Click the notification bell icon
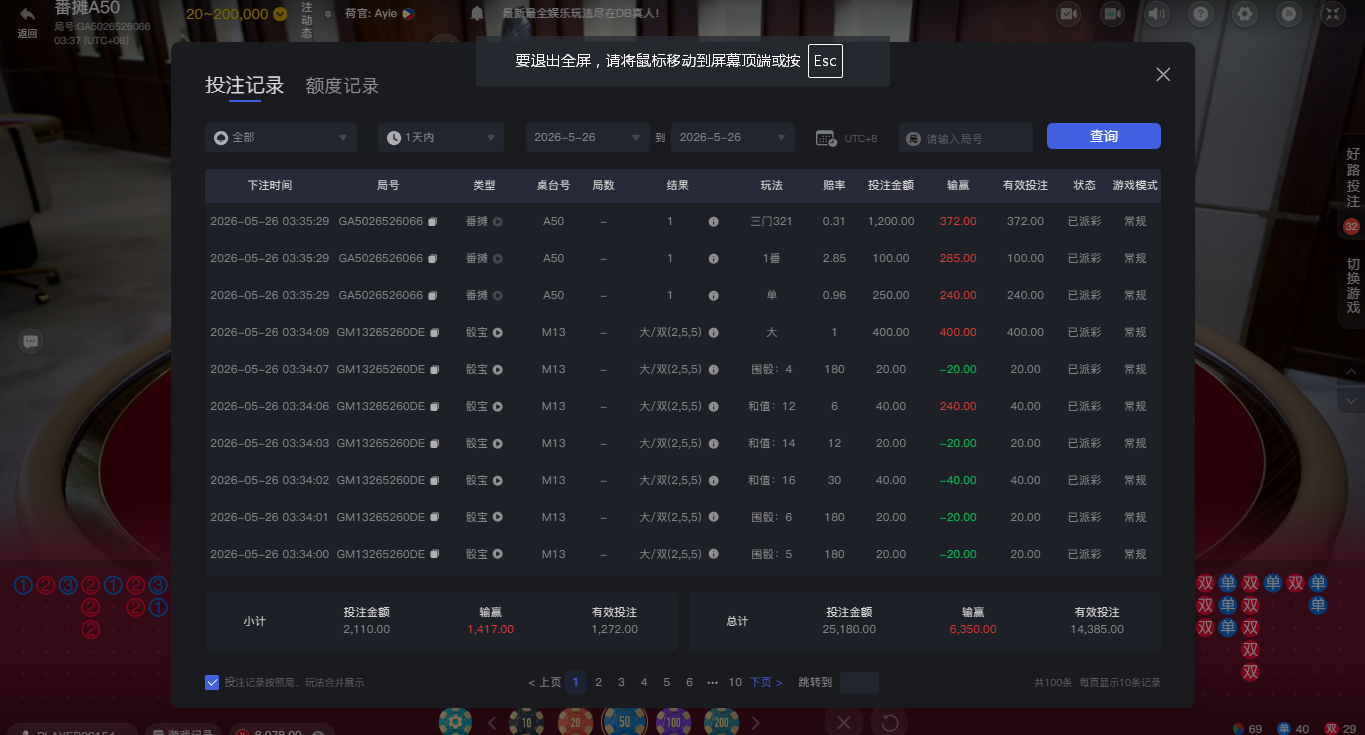 click(477, 13)
